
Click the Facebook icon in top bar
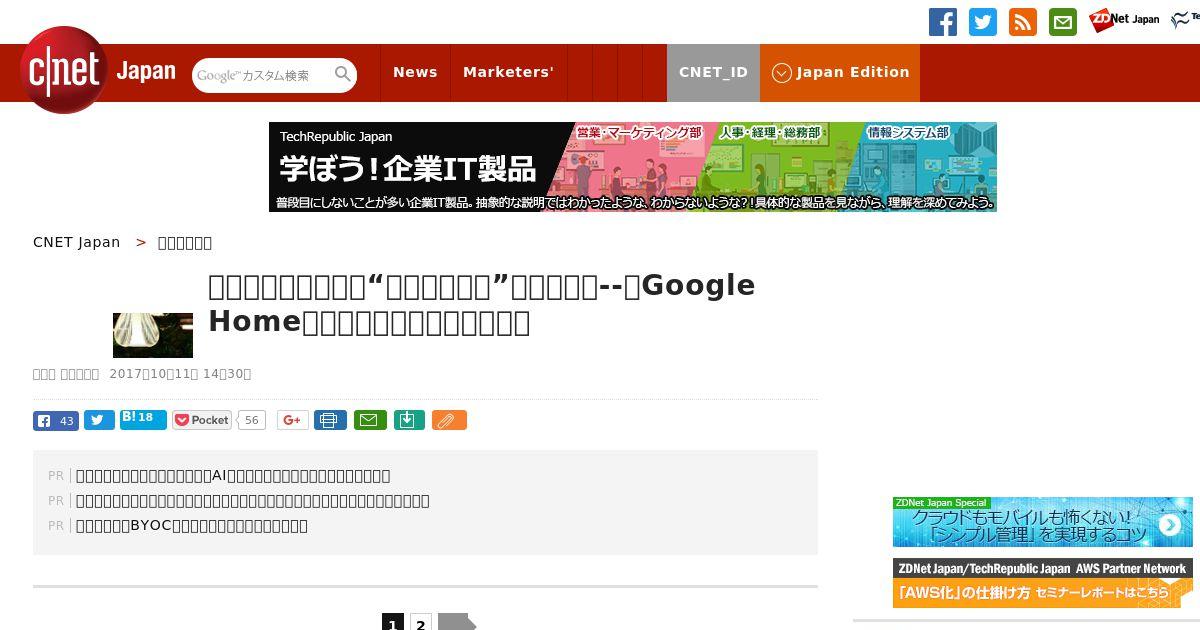pyautogui.click(x=943, y=22)
